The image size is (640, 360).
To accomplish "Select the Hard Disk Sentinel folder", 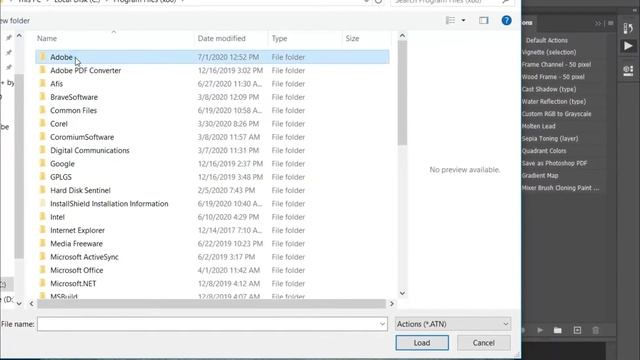I will (80, 190).
